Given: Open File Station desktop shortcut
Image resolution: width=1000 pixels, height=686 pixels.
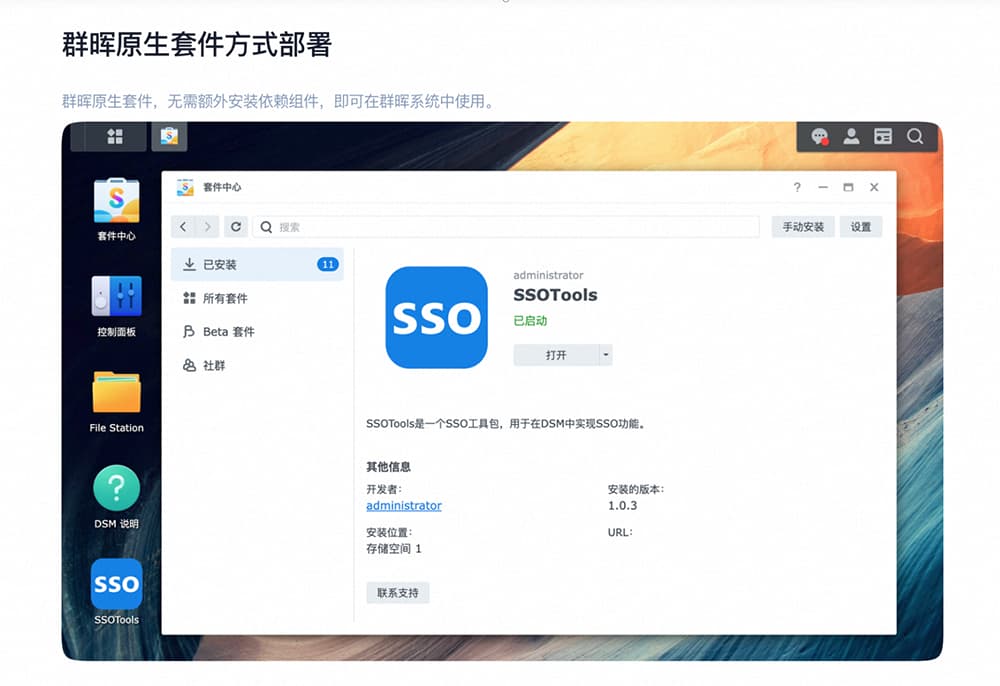Looking at the screenshot, I should (x=116, y=402).
